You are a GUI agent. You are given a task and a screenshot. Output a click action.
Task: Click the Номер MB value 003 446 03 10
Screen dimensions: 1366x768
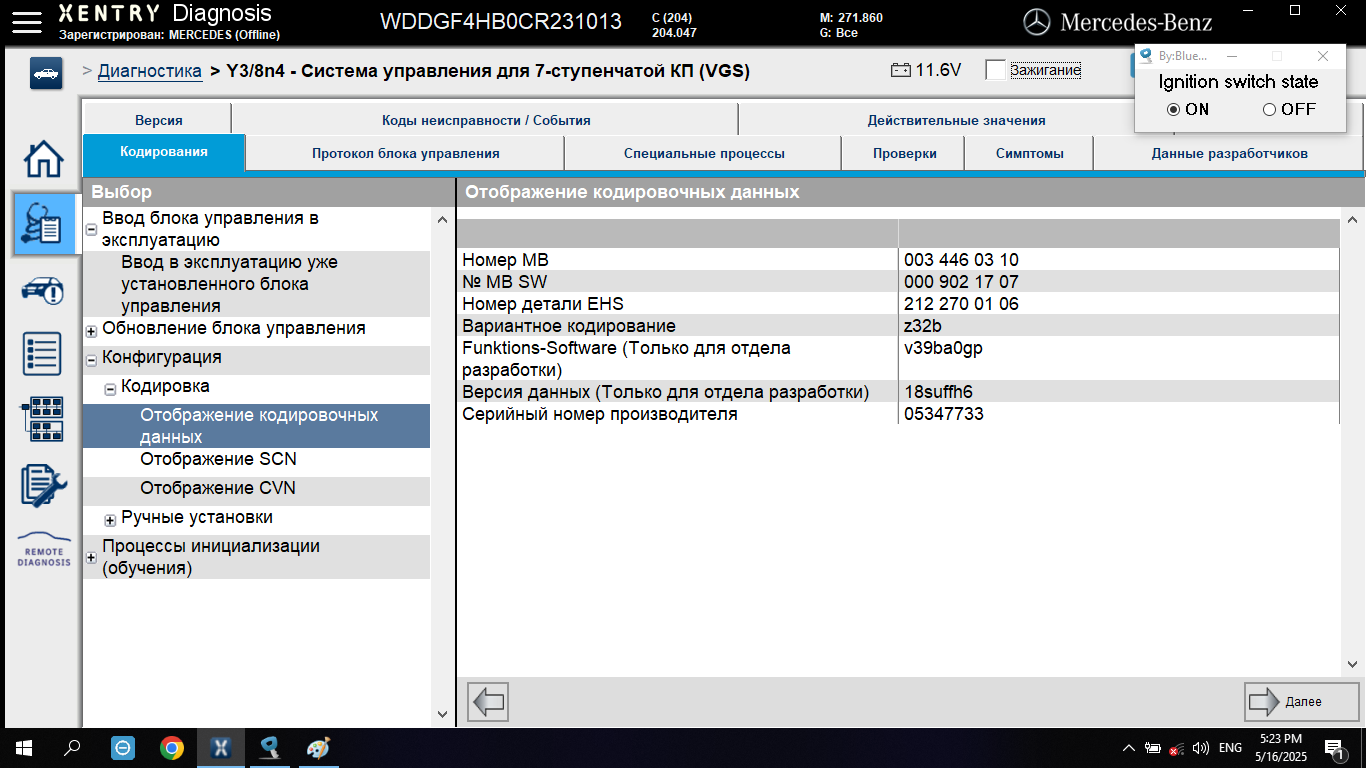pyautogui.click(x=961, y=260)
